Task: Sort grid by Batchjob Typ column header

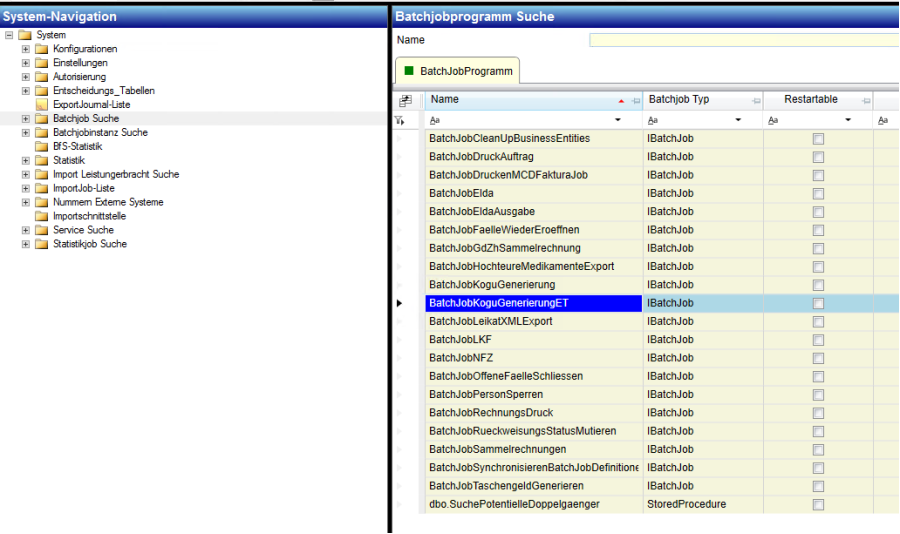Action: (x=690, y=100)
